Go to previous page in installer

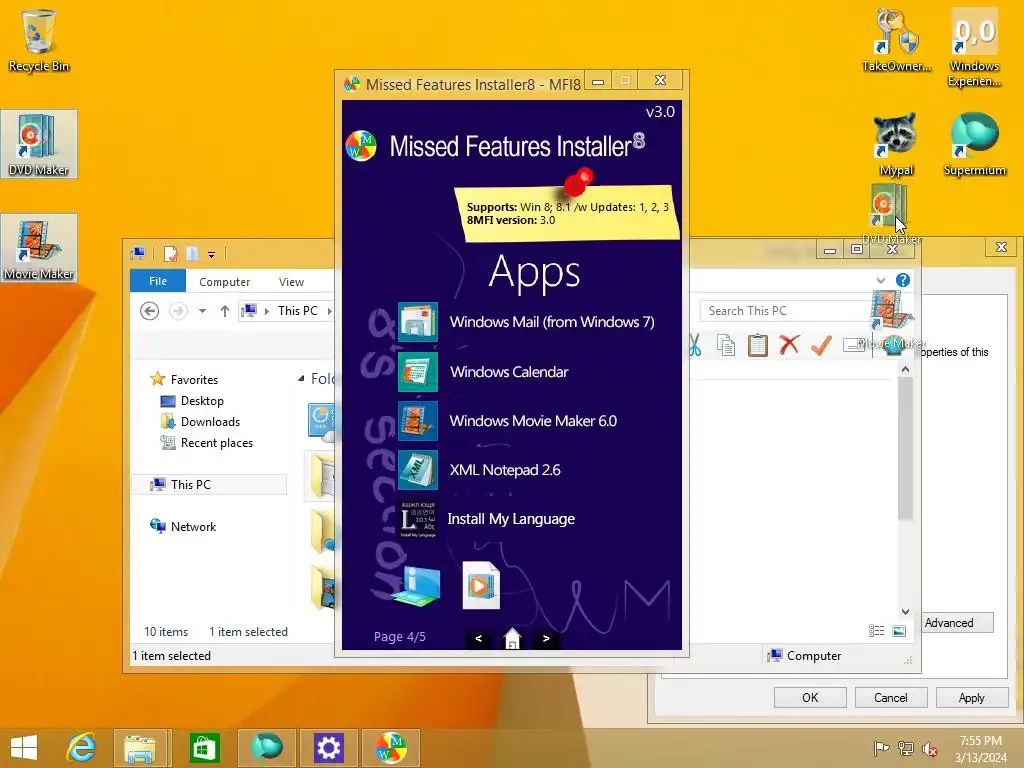tap(478, 638)
